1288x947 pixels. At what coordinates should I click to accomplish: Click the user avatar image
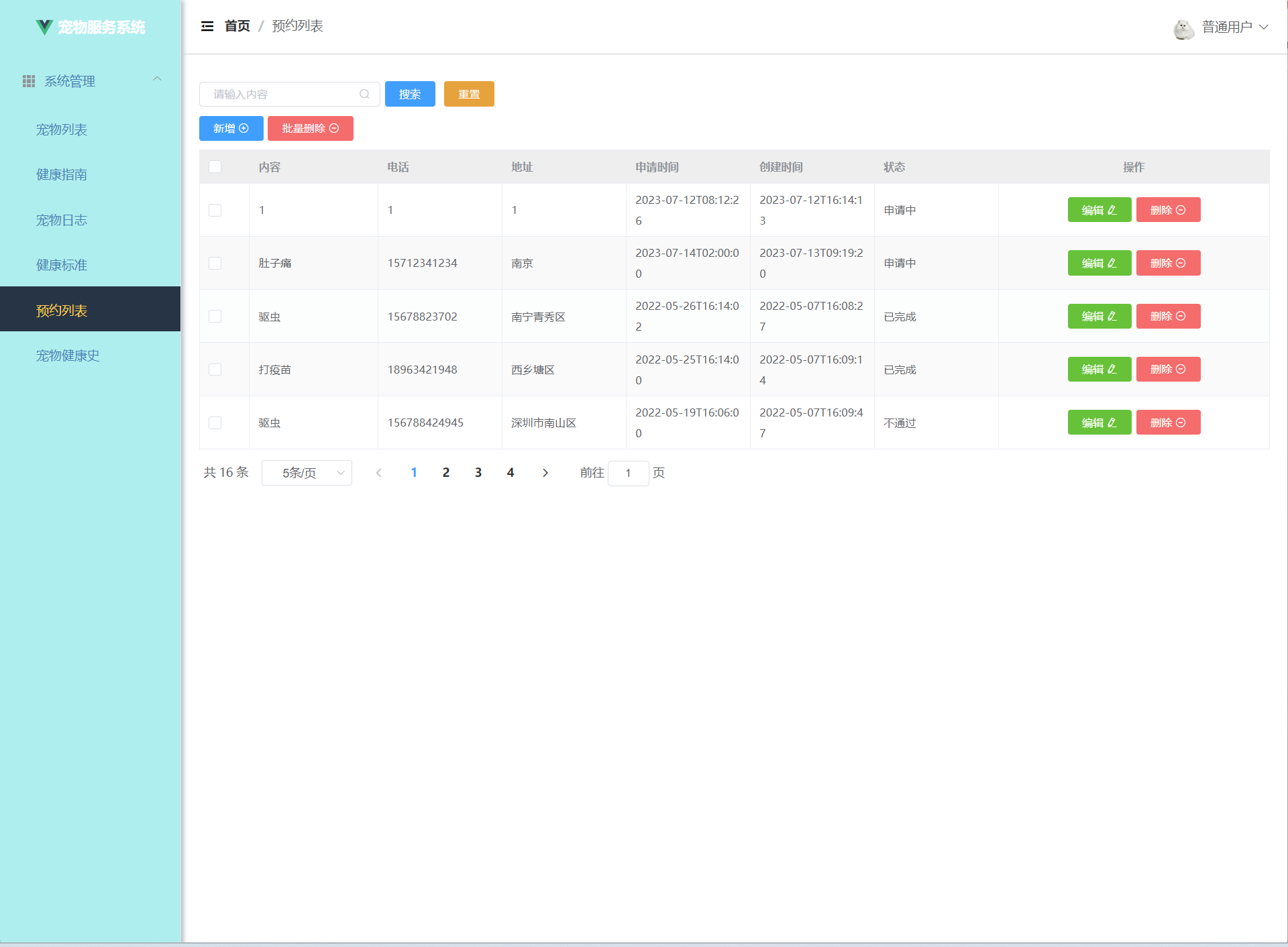(x=1183, y=28)
